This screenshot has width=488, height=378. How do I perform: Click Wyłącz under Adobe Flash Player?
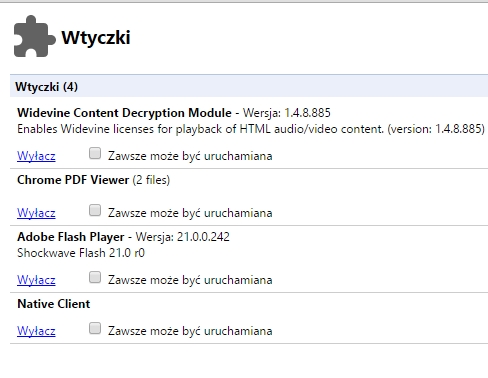point(36,280)
